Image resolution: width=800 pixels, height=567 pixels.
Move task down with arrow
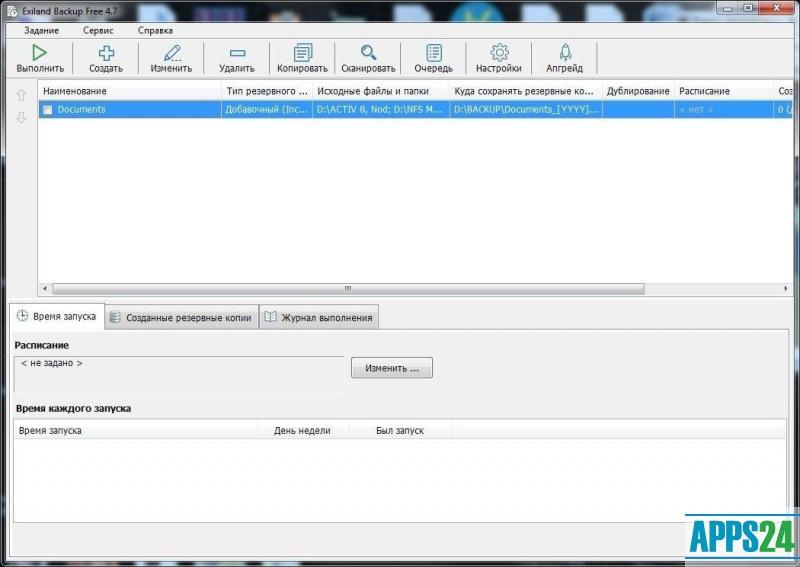tap(21, 117)
